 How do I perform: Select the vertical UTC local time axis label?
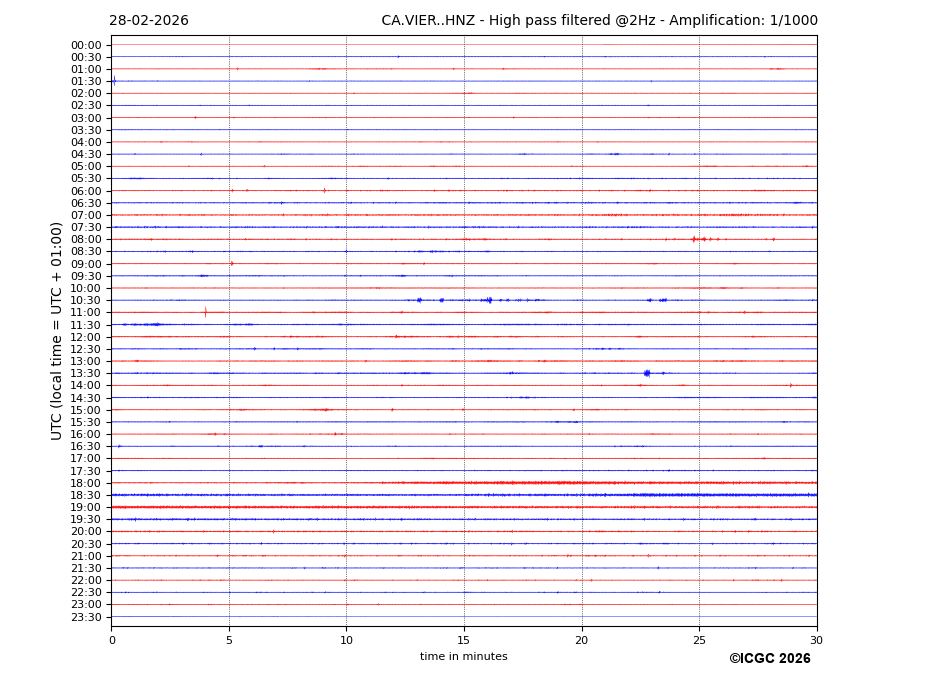[57, 330]
